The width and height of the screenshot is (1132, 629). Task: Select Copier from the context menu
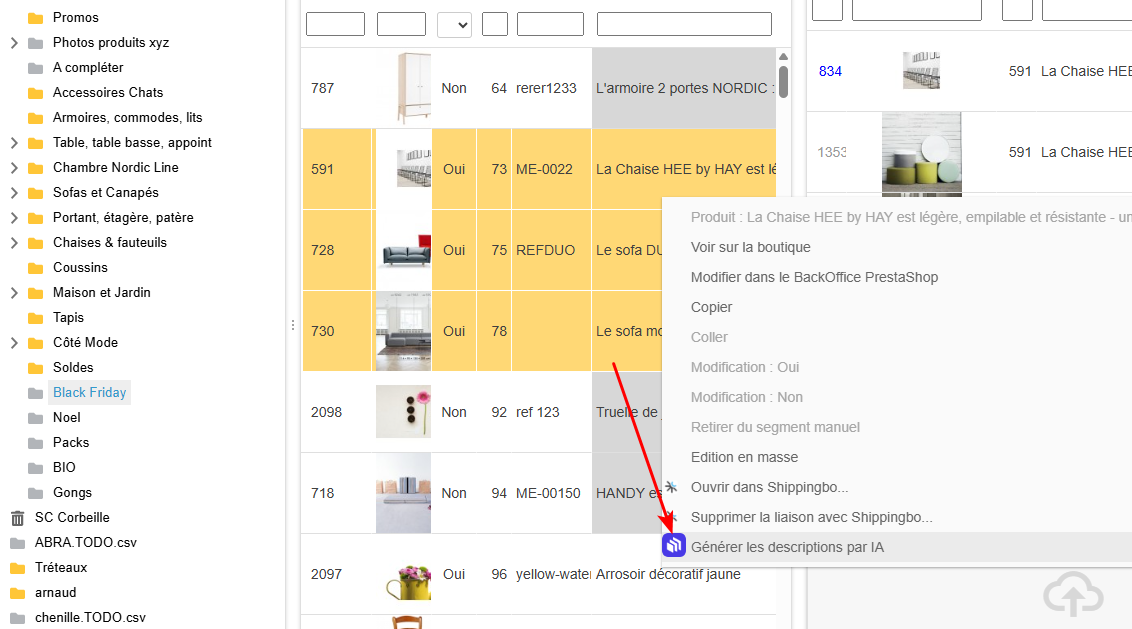[711, 307]
